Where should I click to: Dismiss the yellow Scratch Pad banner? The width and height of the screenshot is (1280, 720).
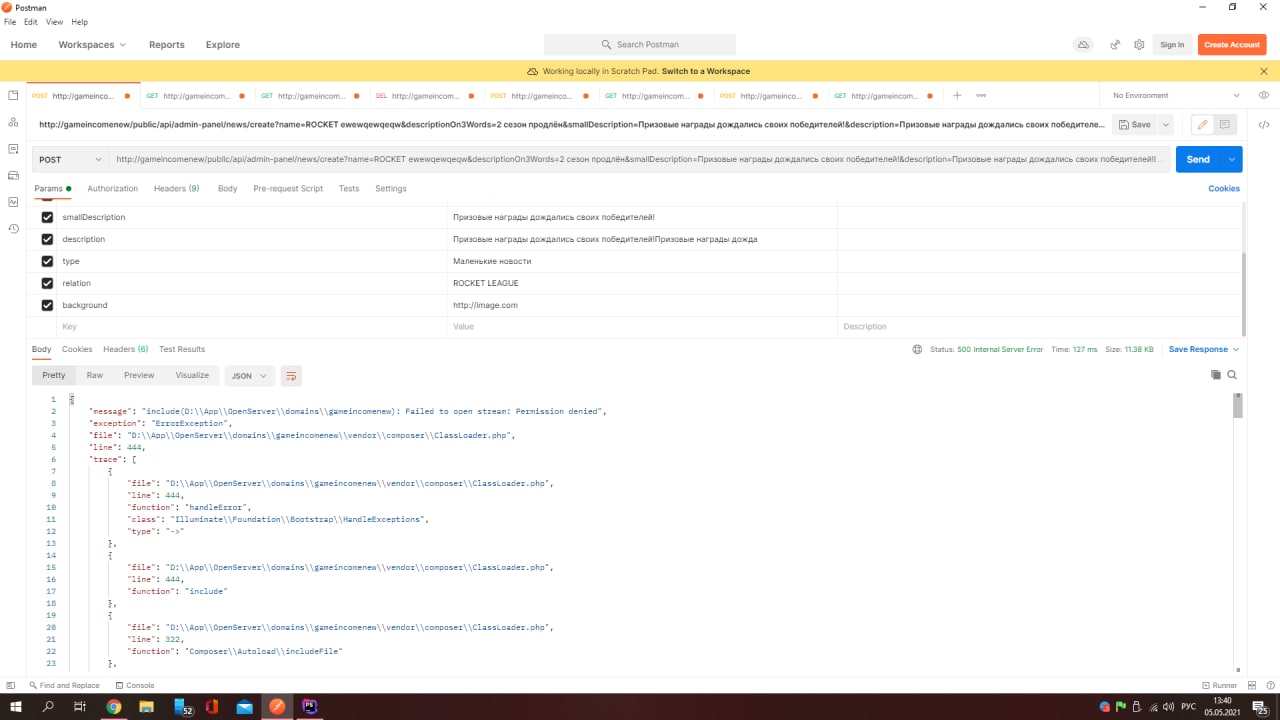pyautogui.click(x=1263, y=71)
